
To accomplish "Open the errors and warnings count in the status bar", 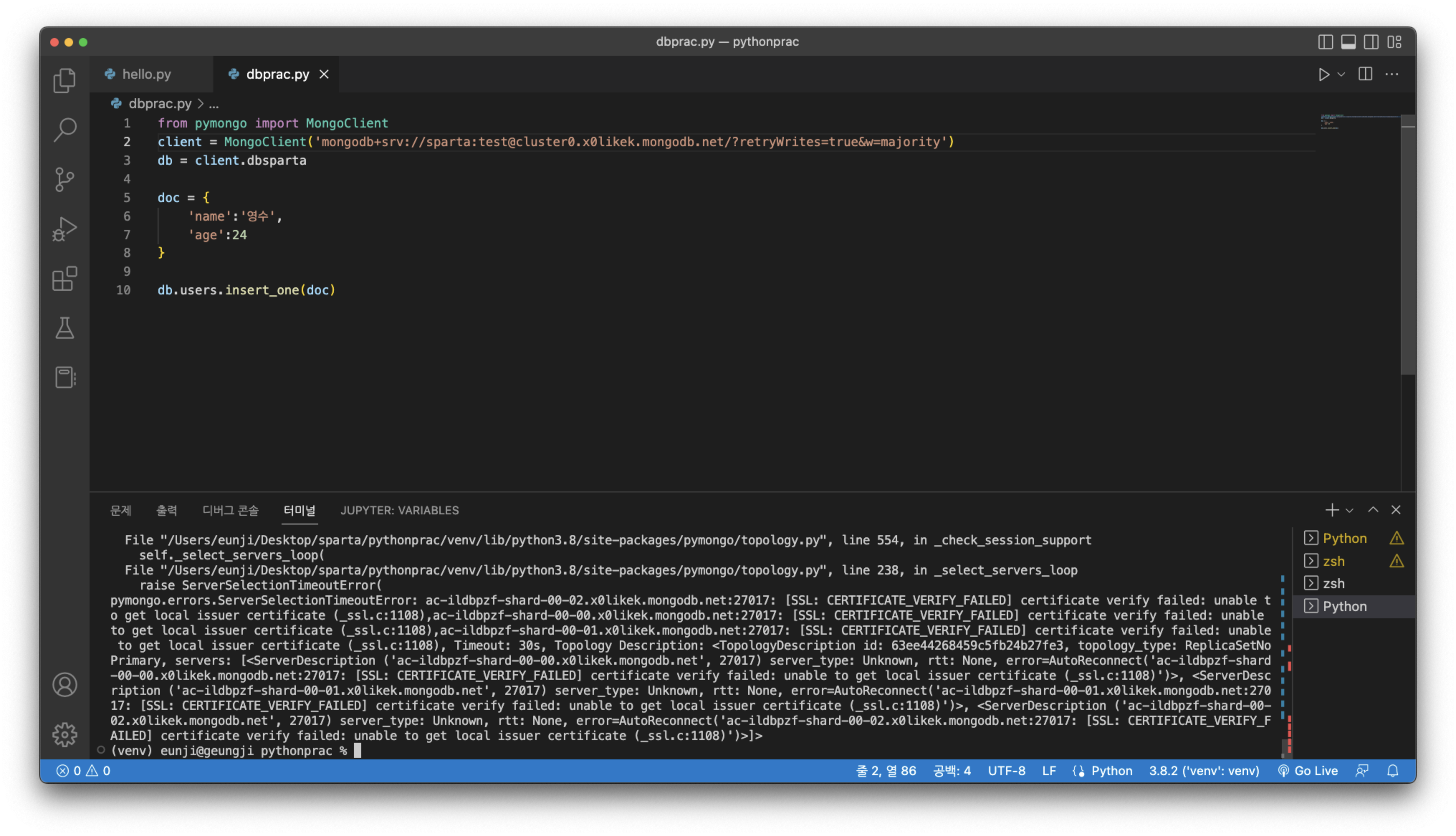I will pos(83,770).
